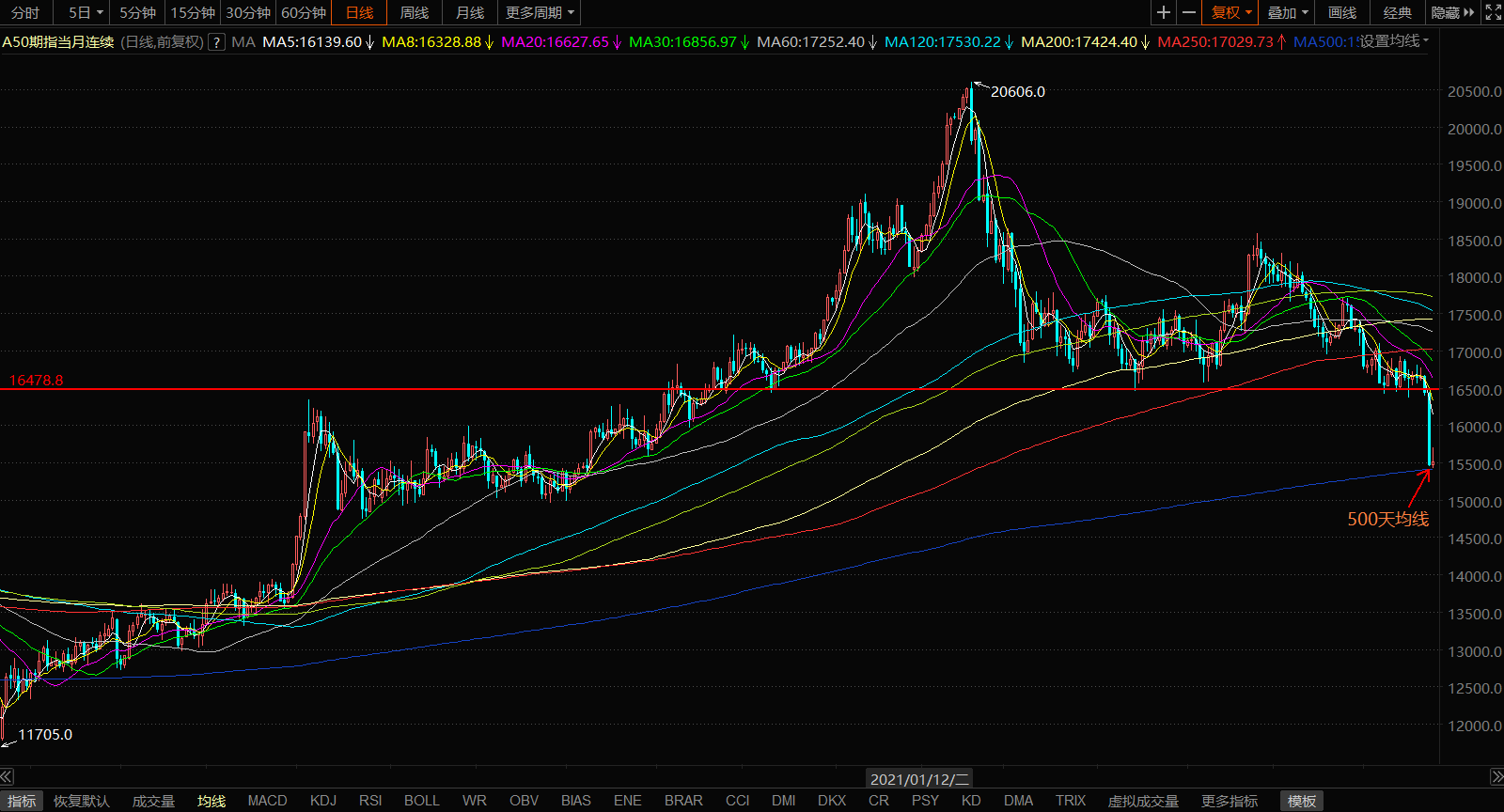Click the 2021/01/12 date marker
Screen dimensions: 1504x812
919,778
